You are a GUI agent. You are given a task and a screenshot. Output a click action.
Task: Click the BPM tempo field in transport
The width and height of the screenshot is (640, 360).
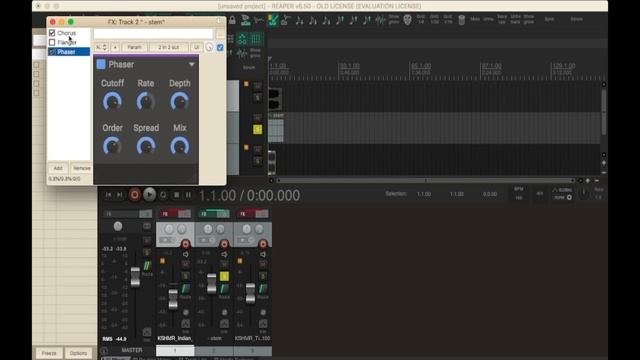pos(519,193)
